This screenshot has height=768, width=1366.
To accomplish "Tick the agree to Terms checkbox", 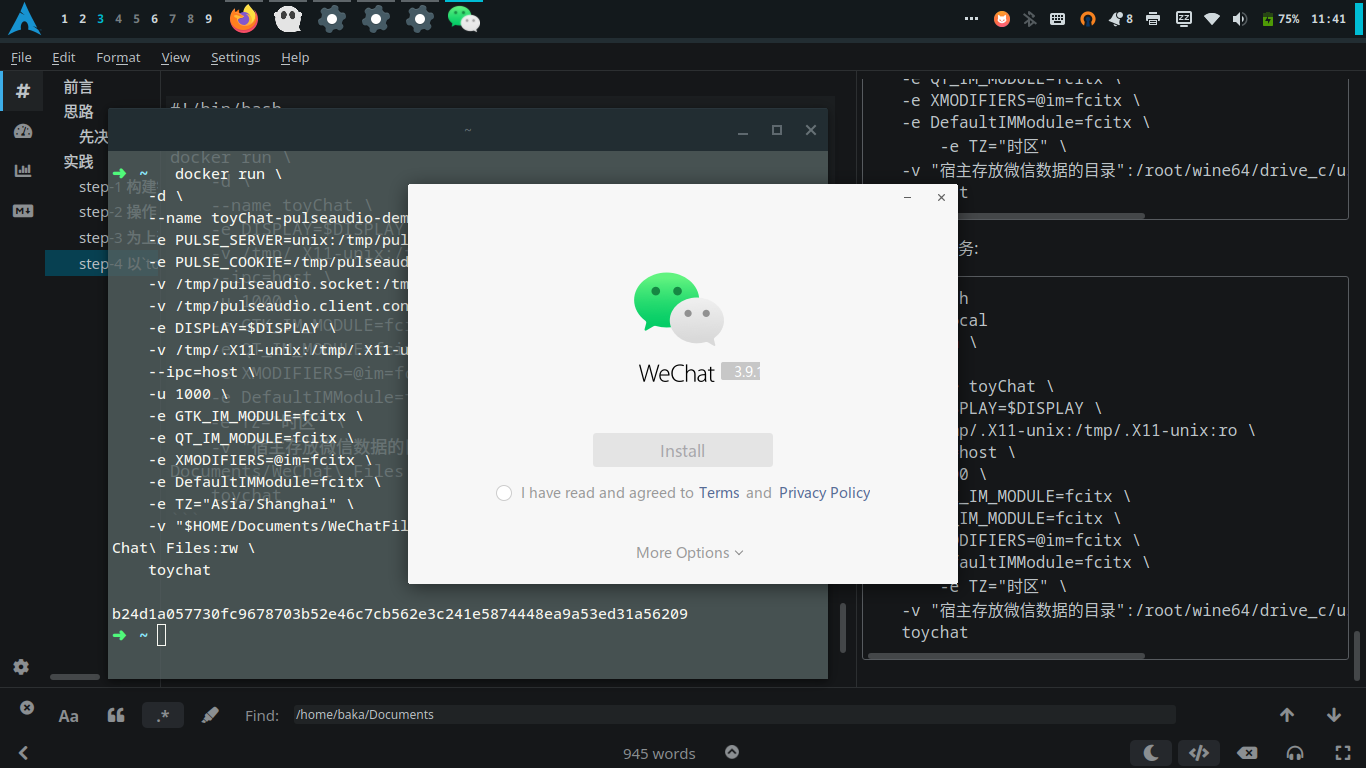I will click(x=504, y=493).
